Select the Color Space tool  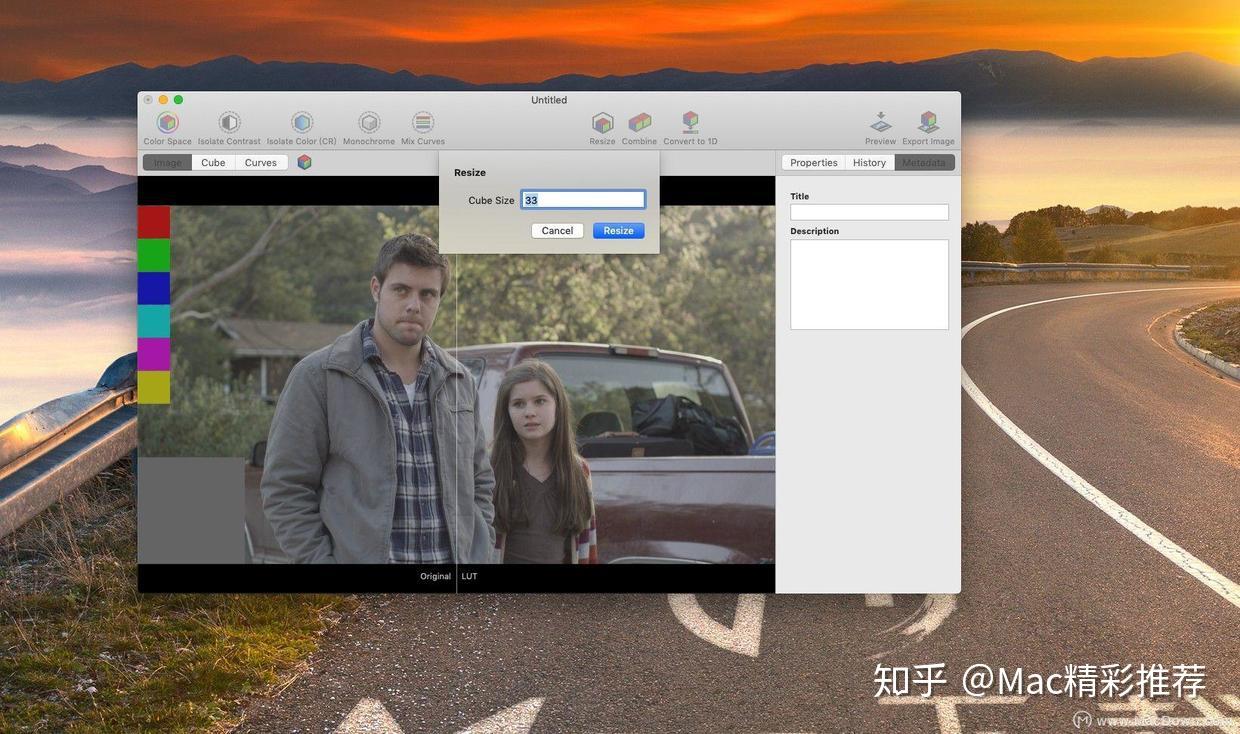[x=166, y=125]
